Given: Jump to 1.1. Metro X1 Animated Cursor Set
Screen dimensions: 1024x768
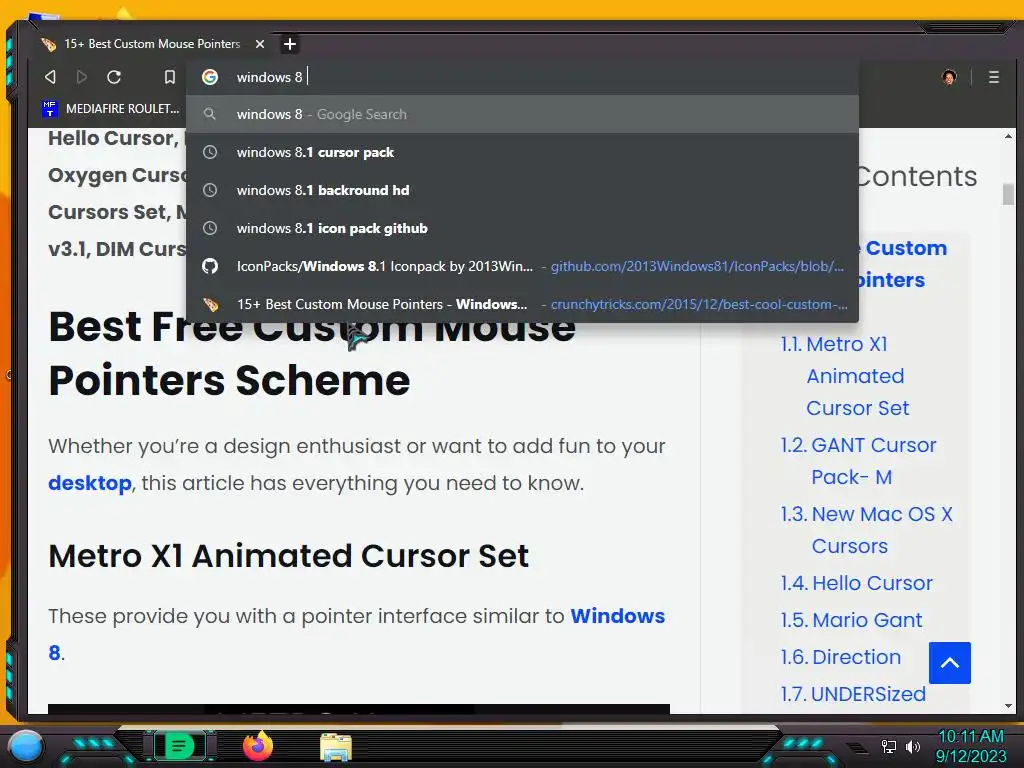Looking at the screenshot, I should 845,376.
